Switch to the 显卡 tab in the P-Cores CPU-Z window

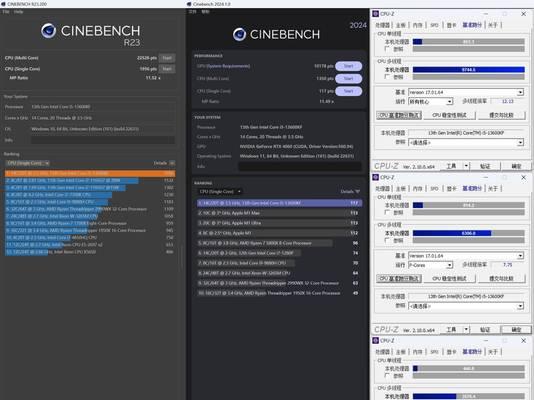coord(451,189)
